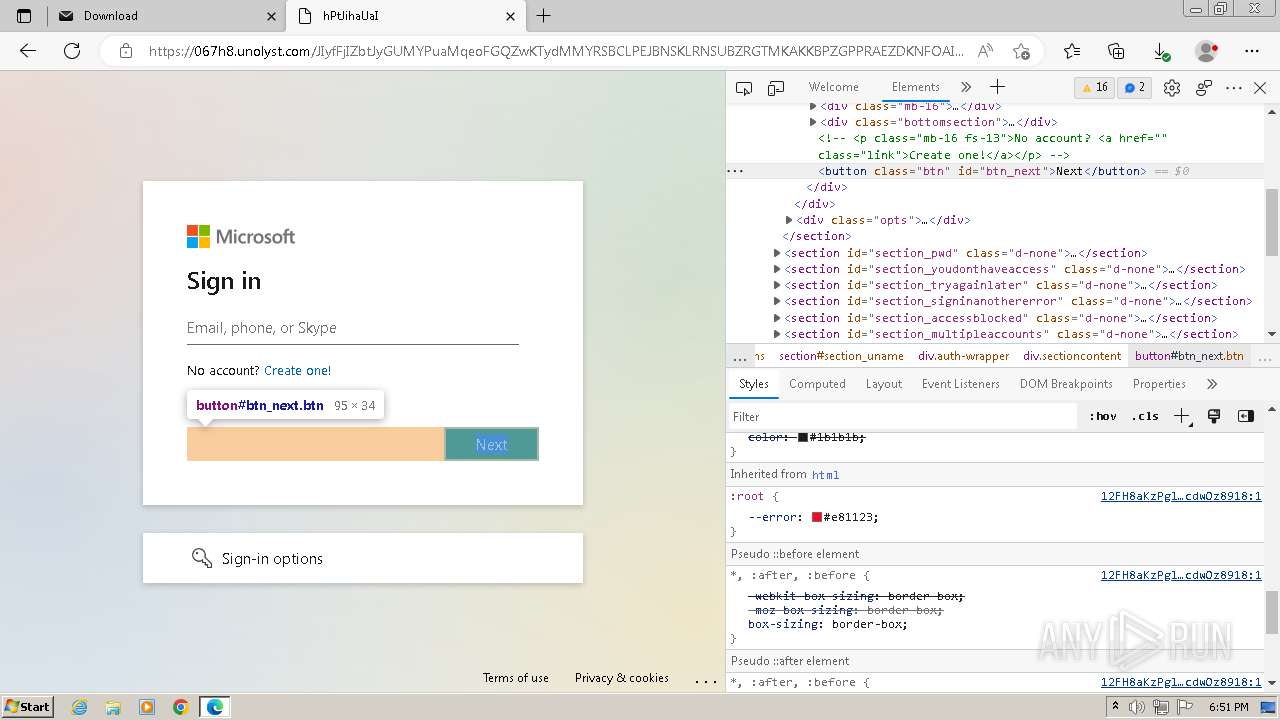Close the DevTools panel
1280x720 pixels.
pos(1260,88)
